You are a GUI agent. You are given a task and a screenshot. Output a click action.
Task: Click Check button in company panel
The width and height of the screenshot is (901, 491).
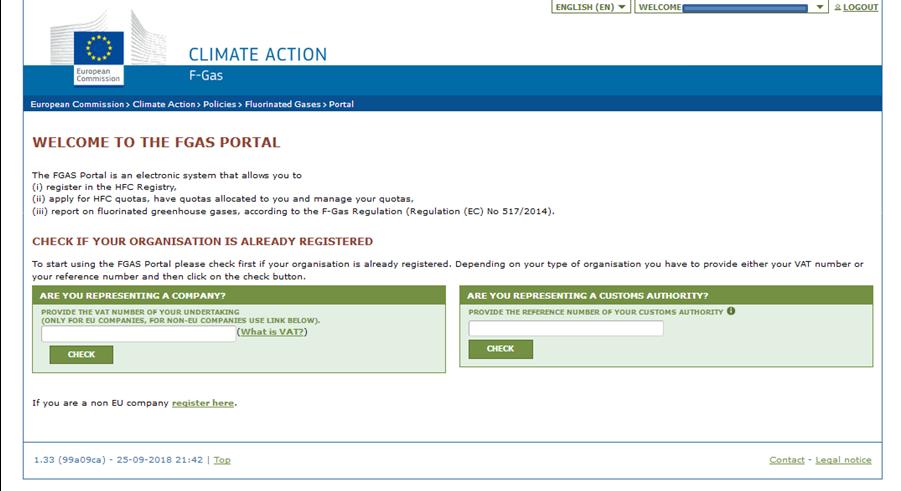point(81,355)
